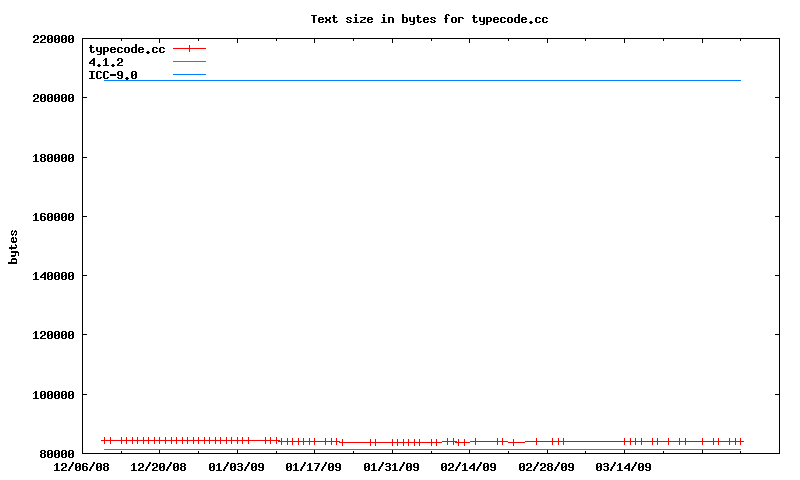Select the typecode.cc legend label

[126, 49]
